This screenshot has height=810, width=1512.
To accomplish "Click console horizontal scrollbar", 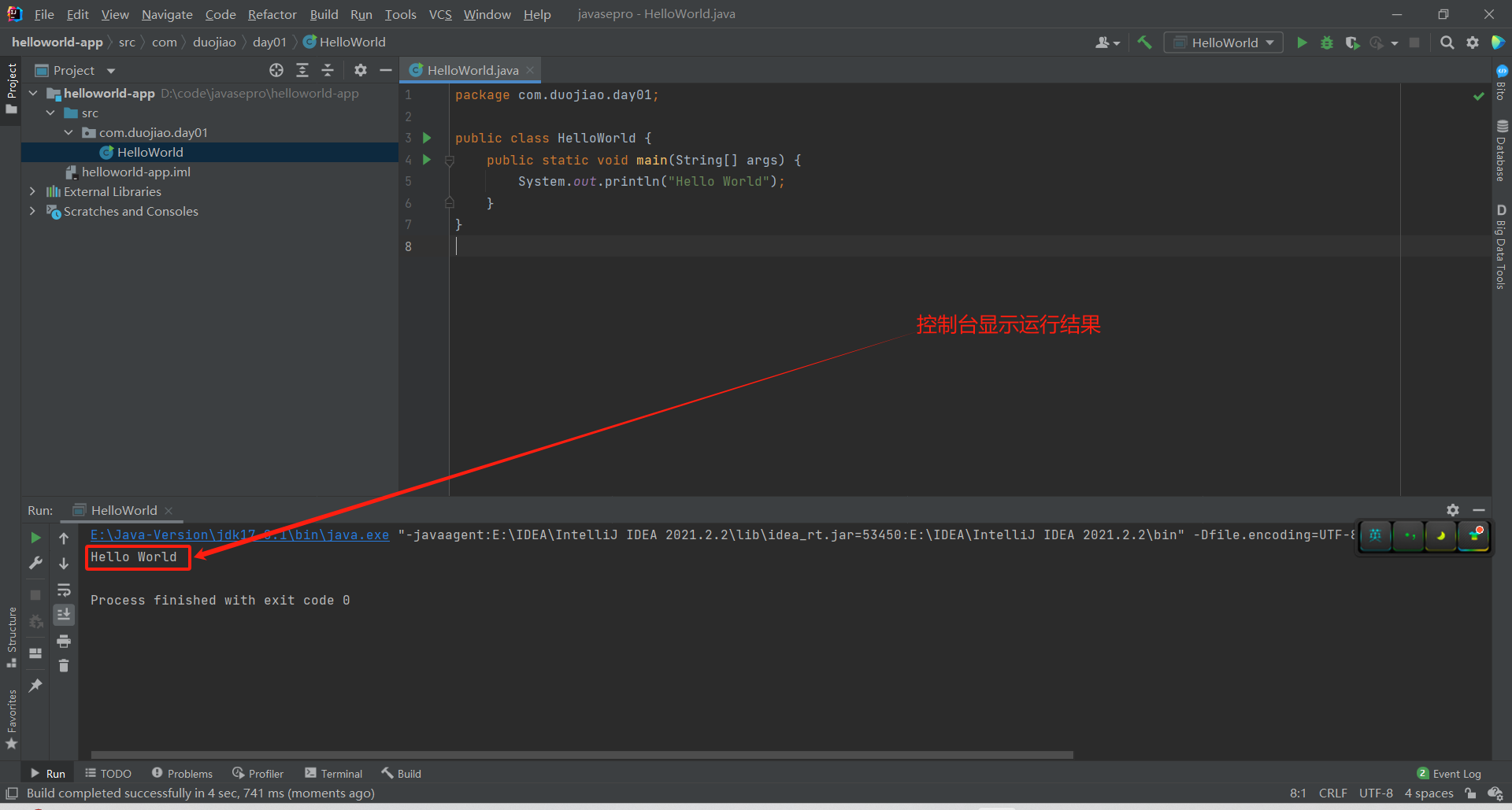I will pos(582,755).
